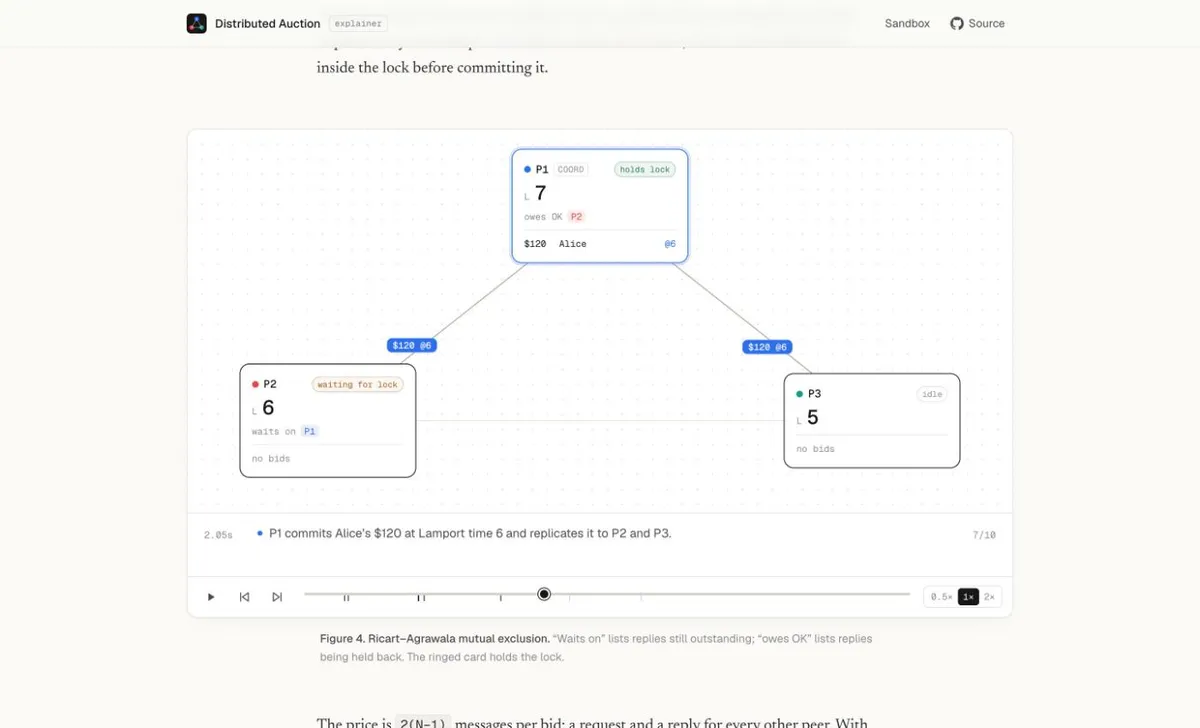This screenshot has width=1200, height=728.
Task: Click Alice's $120 bid row in P1
Action: pyautogui.click(x=600, y=244)
